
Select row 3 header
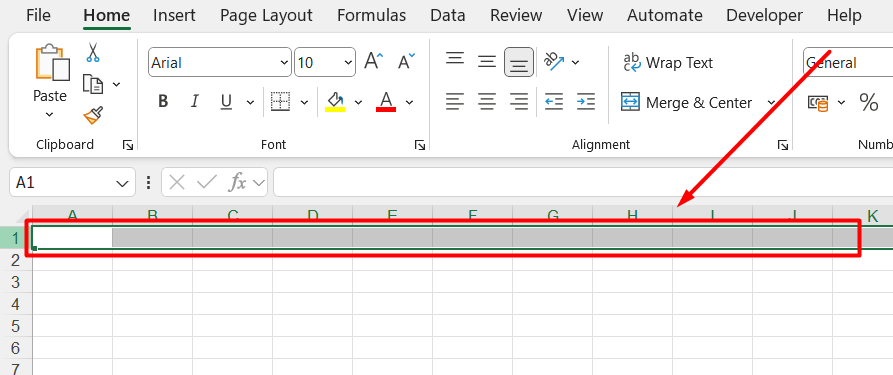15,282
